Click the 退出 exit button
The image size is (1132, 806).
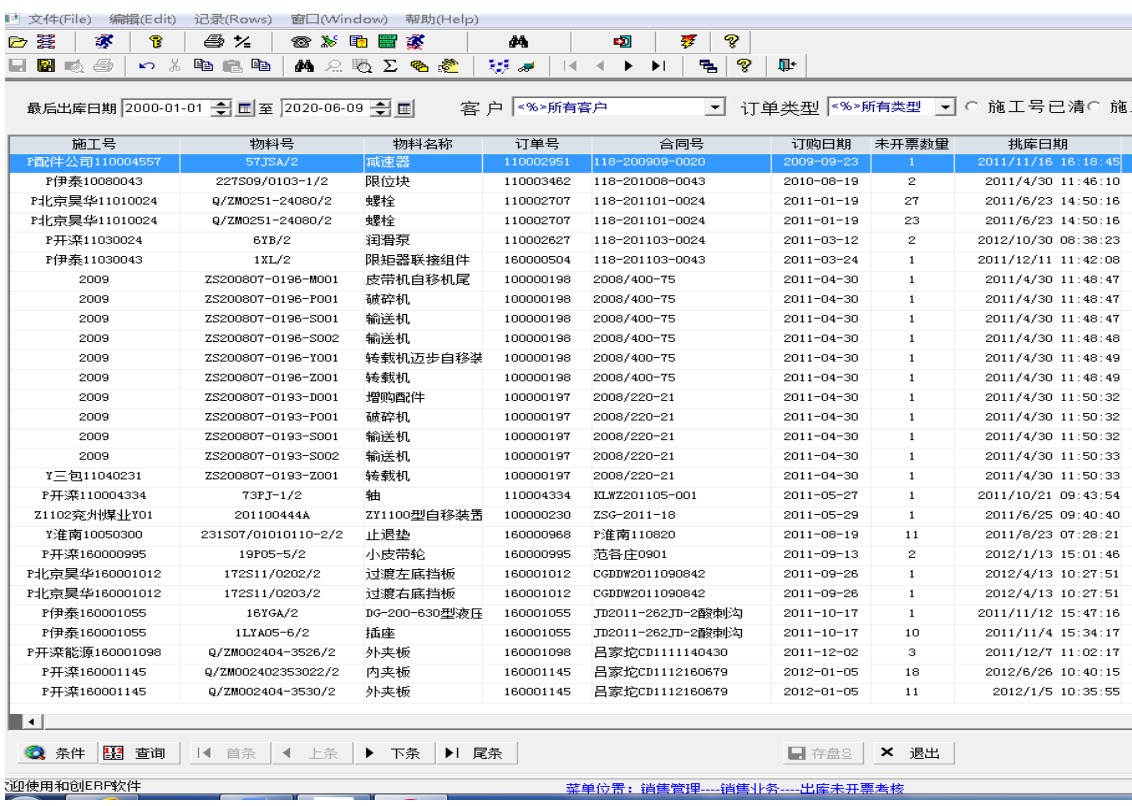[x=913, y=753]
